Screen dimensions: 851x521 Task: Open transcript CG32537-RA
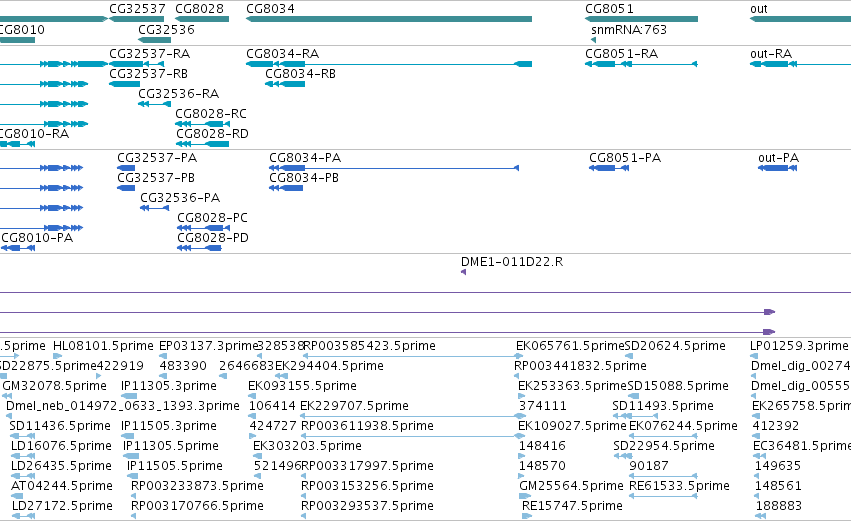pos(136,64)
